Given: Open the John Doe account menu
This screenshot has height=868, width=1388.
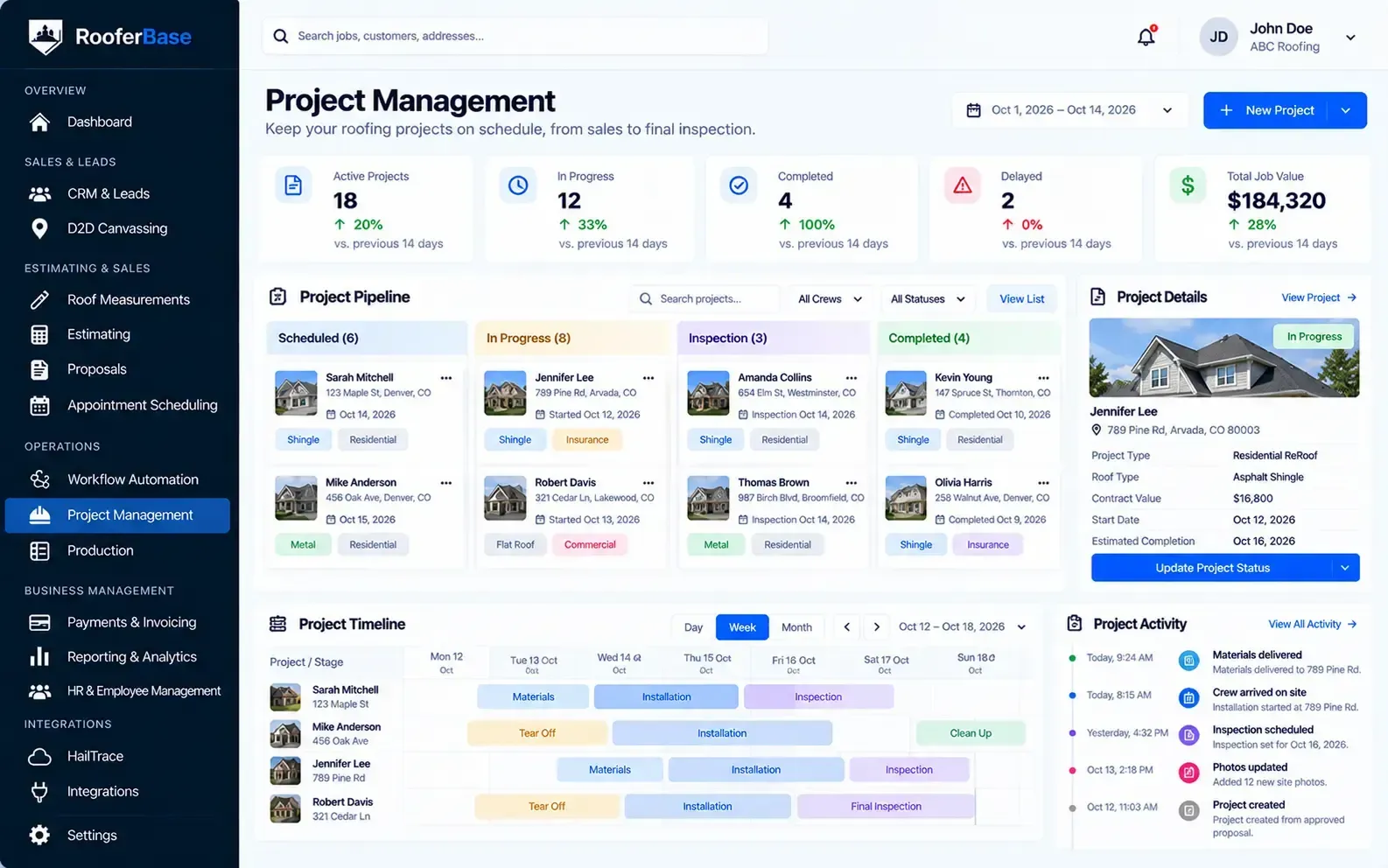Looking at the screenshot, I should pos(1279,37).
